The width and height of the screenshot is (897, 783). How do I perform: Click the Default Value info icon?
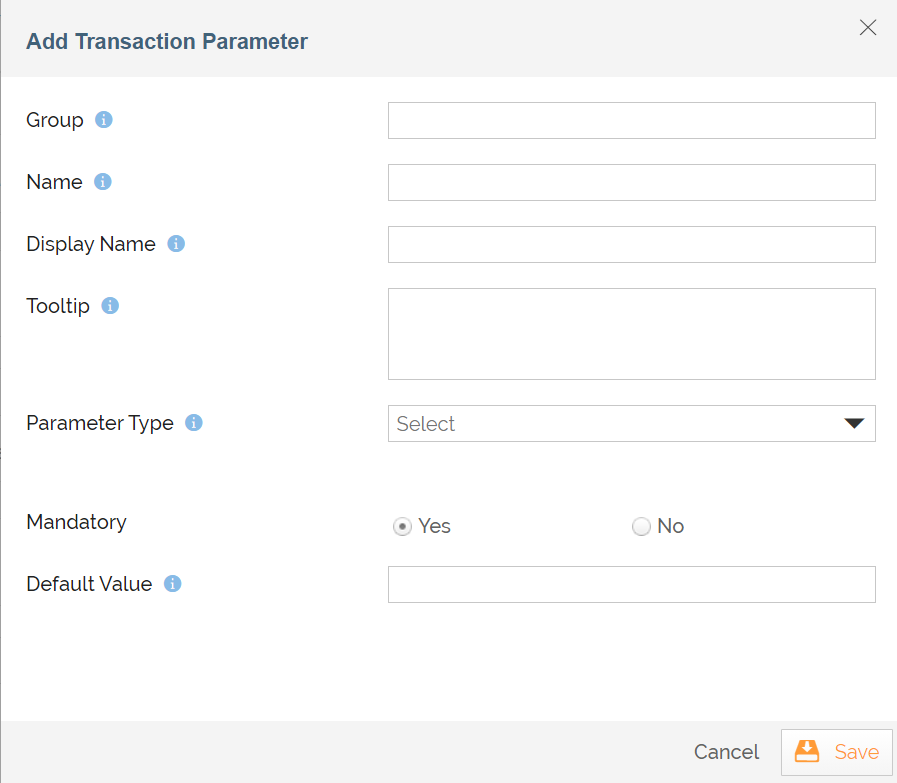point(172,584)
